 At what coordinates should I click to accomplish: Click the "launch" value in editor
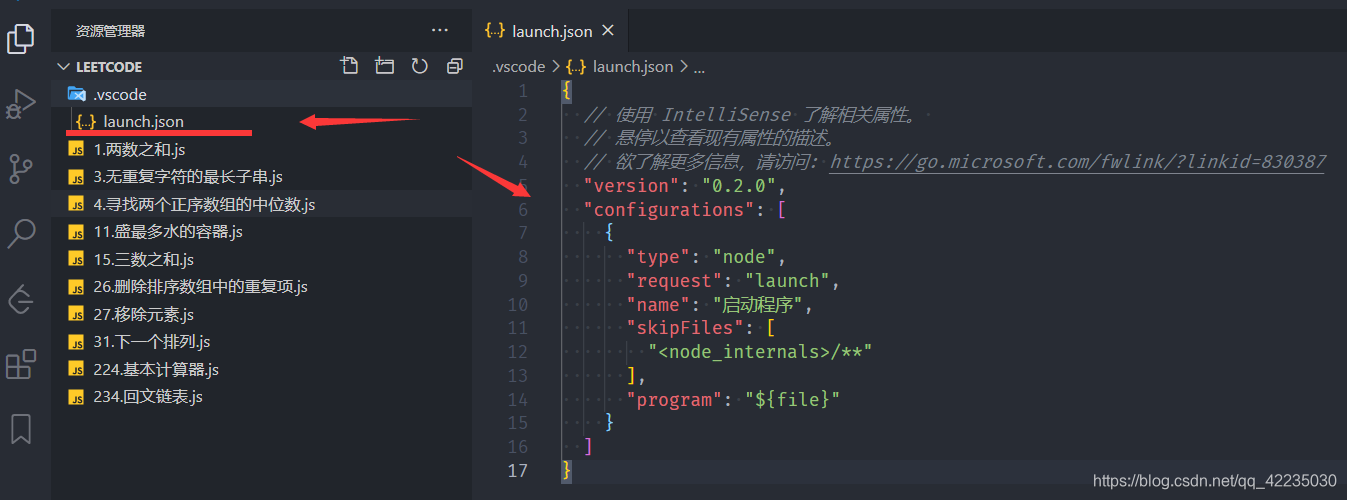click(786, 281)
